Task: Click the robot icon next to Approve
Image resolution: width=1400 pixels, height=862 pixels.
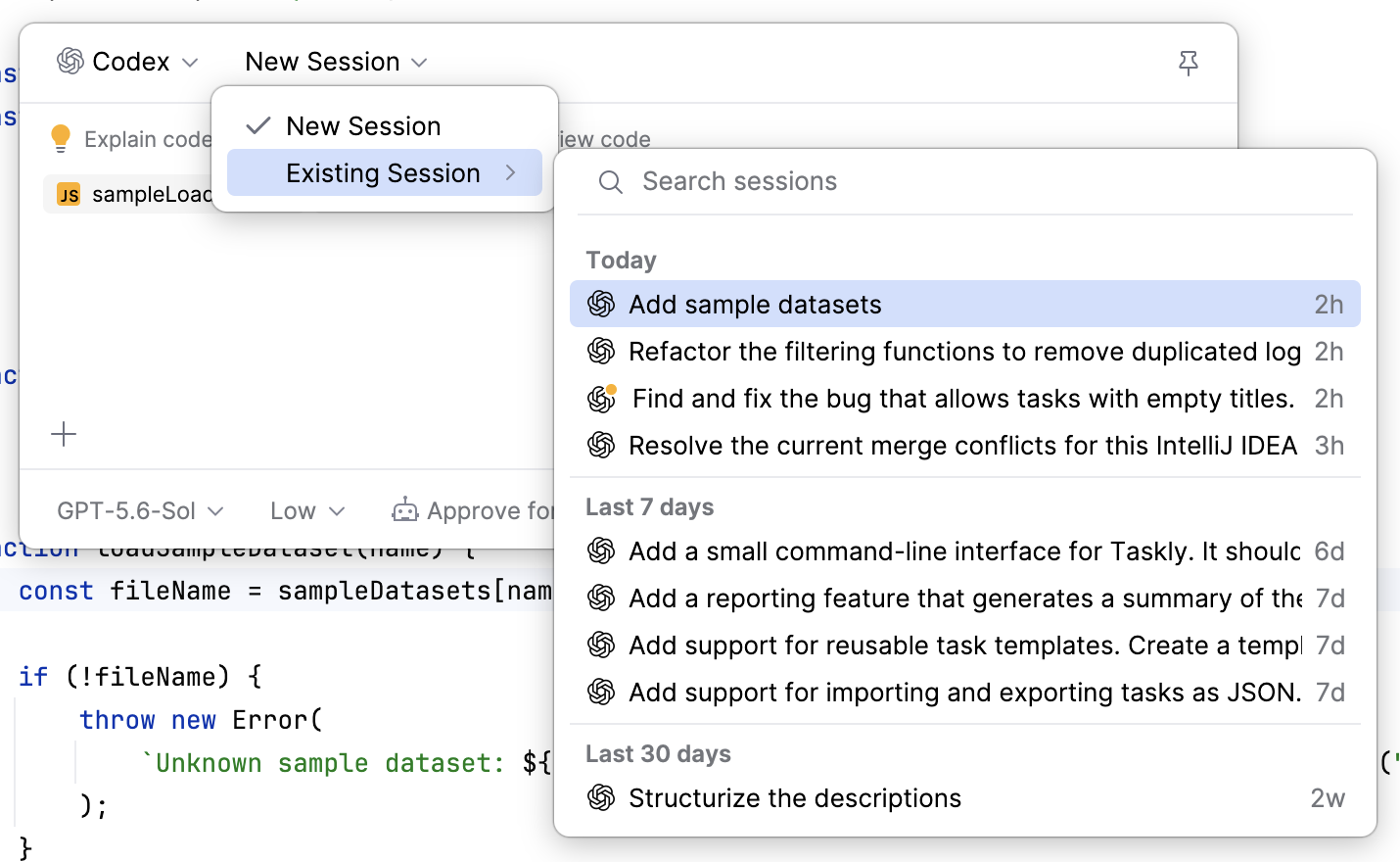Action: (404, 510)
